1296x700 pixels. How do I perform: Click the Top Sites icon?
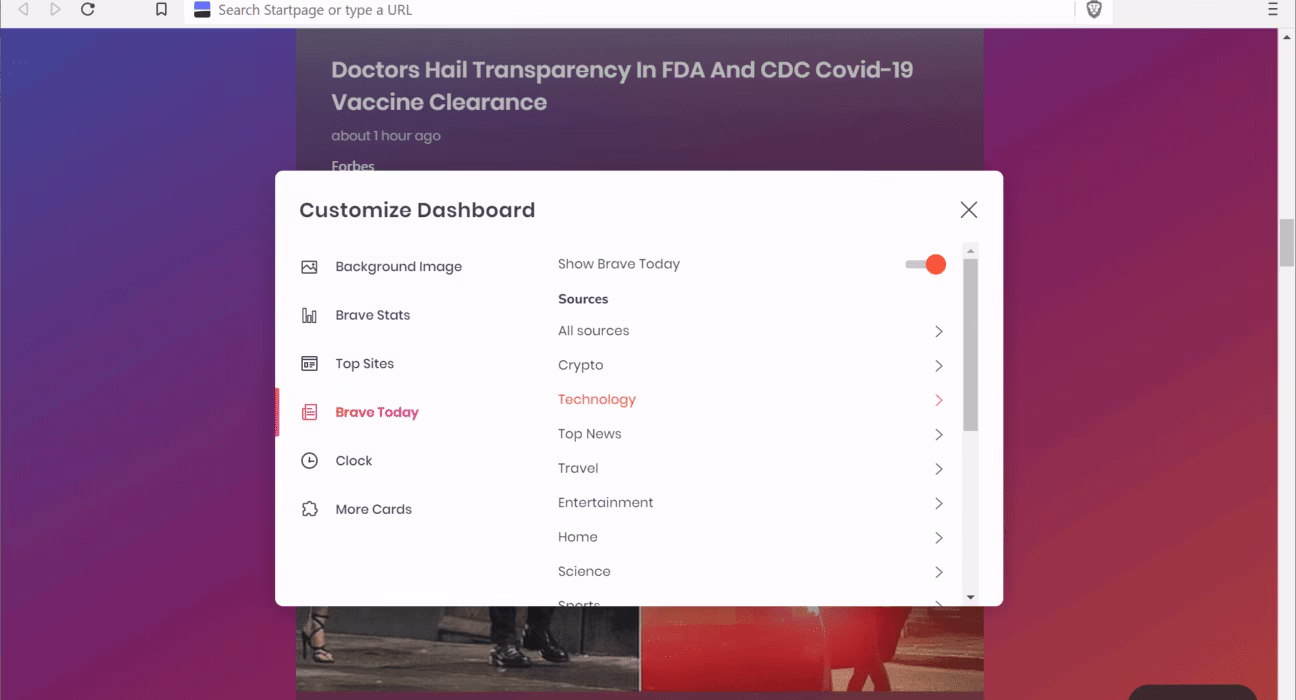309,364
